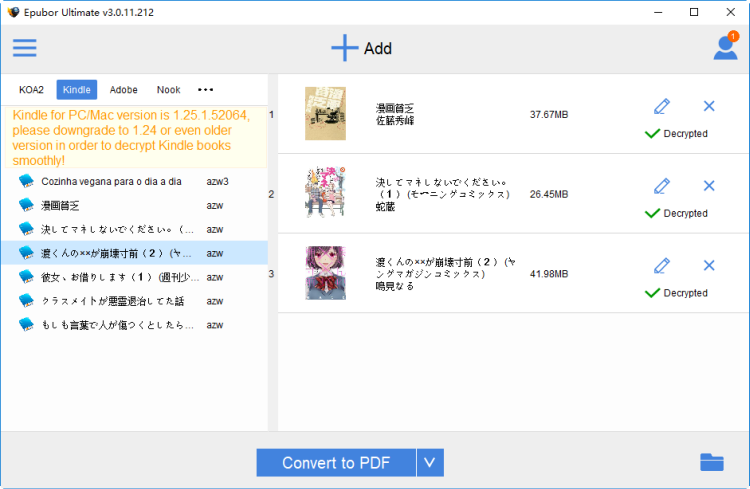Viewport: 750px width, 489px height.
Task: Select 渡くんの××が崩壊寸前（2） in library
Action: point(135,253)
